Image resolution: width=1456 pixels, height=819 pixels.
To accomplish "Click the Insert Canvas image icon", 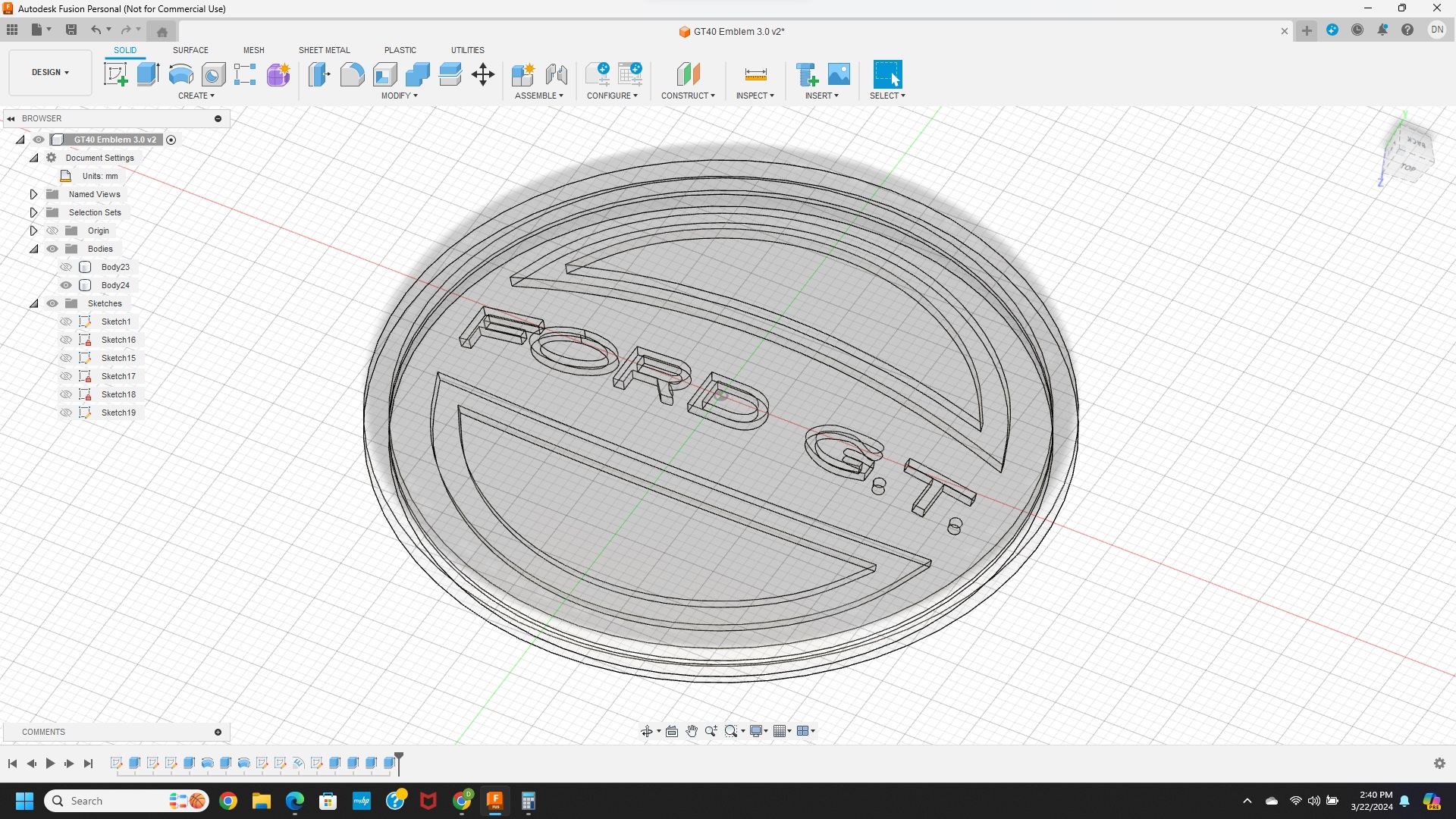I will (839, 74).
